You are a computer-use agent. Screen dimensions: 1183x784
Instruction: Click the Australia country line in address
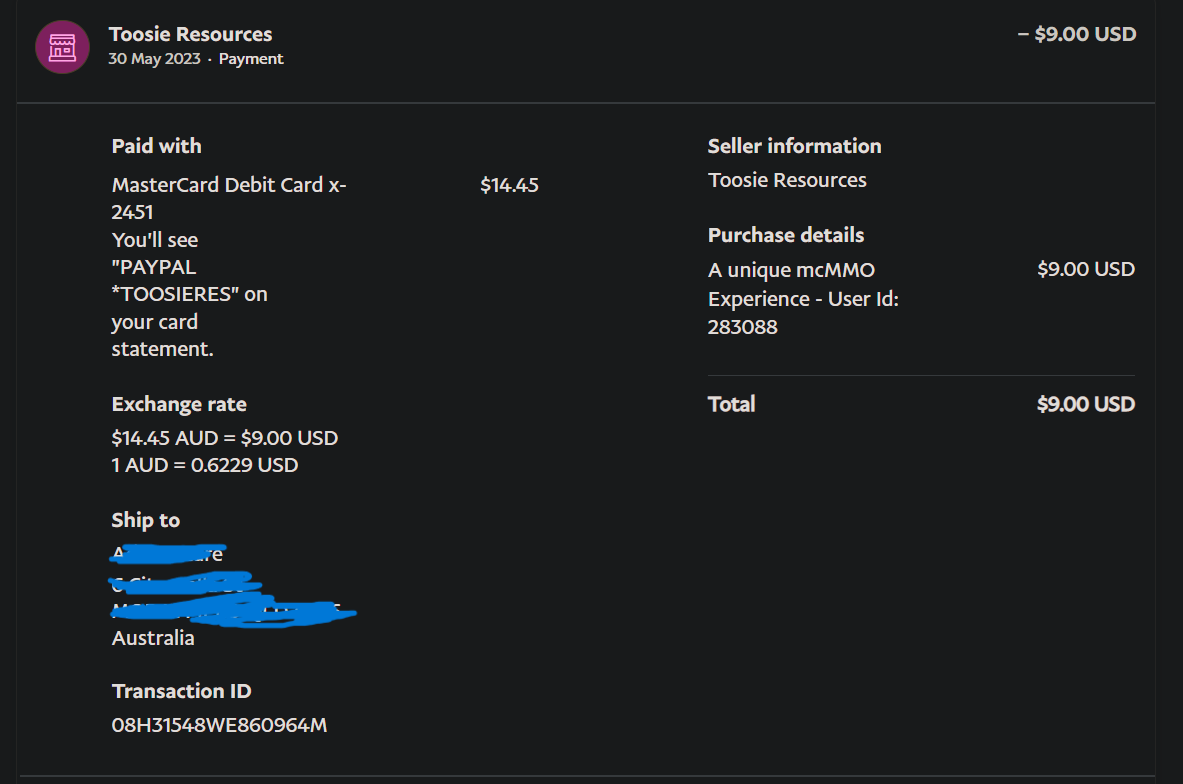(153, 638)
